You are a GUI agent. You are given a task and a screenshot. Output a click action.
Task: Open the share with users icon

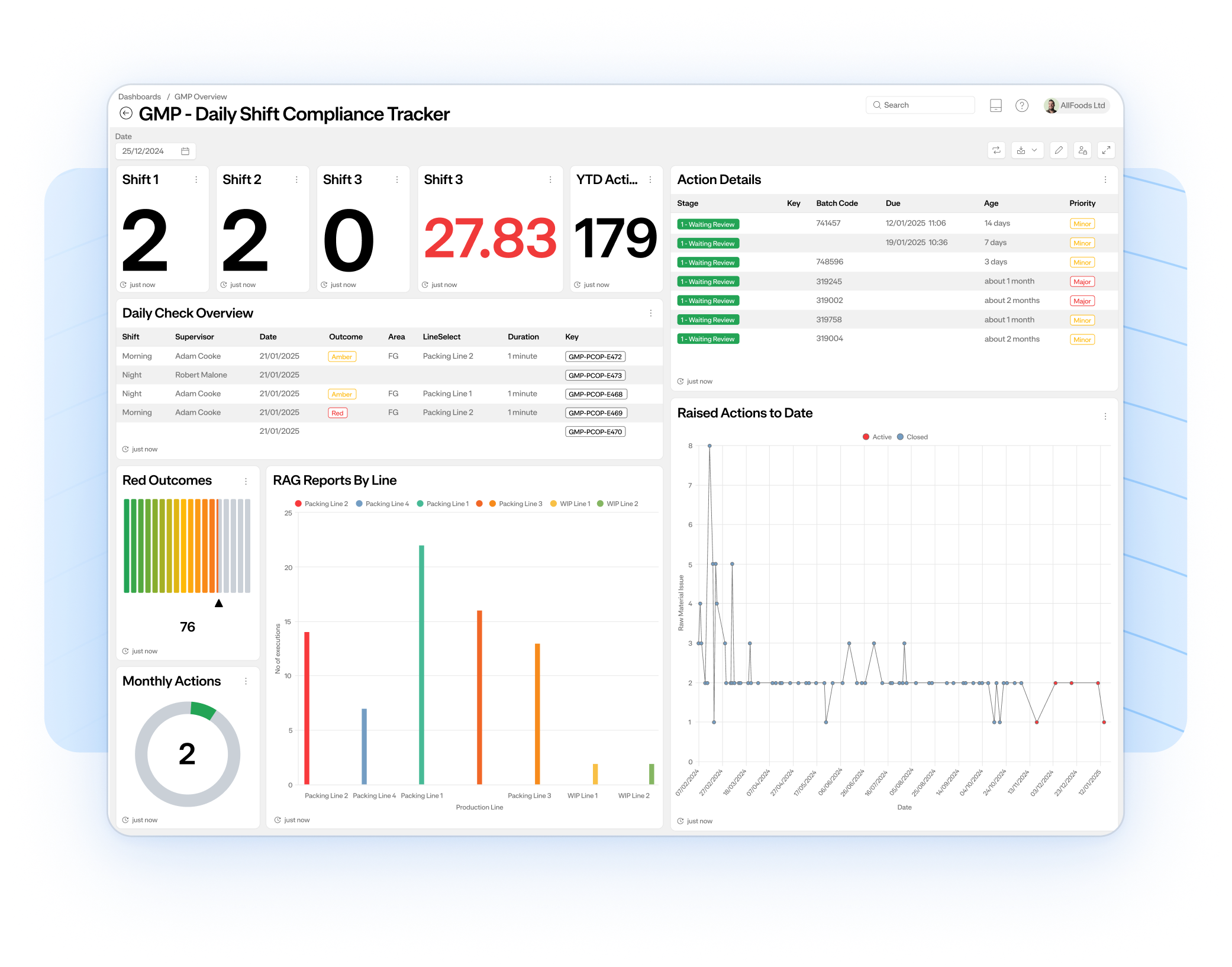[1082, 150]
